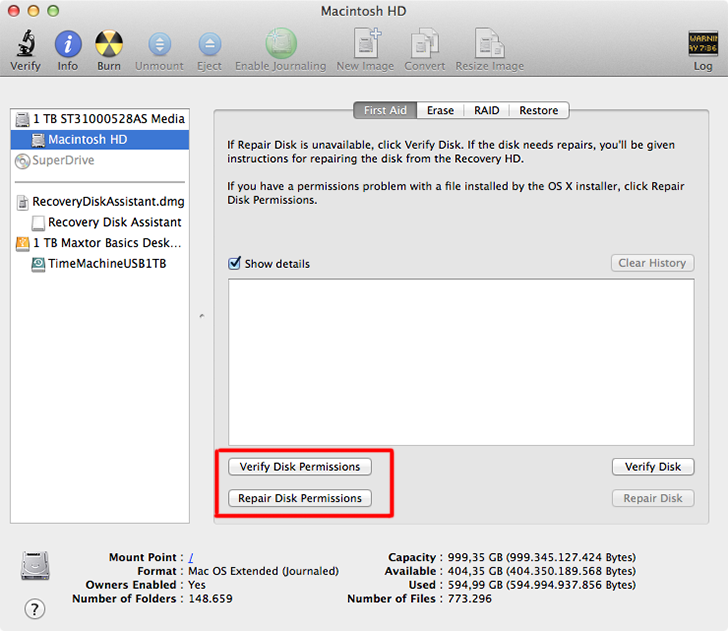Open the Log viewer icon

(702, 44)
